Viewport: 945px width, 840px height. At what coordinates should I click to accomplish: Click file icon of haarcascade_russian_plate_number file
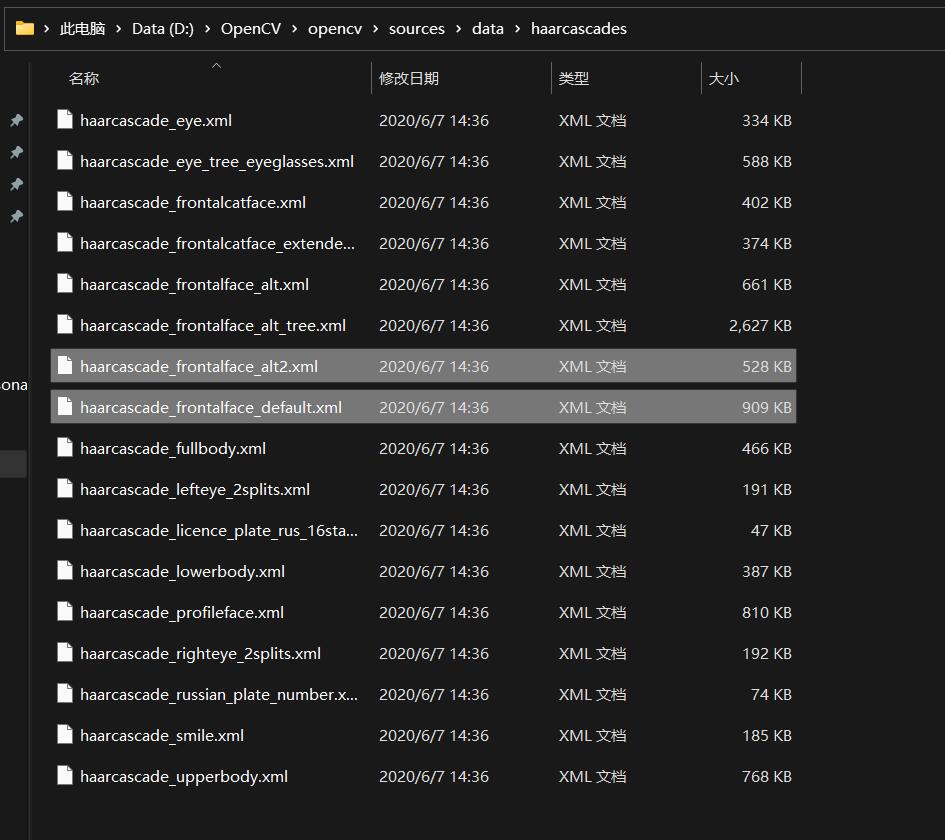click(64, 693)
